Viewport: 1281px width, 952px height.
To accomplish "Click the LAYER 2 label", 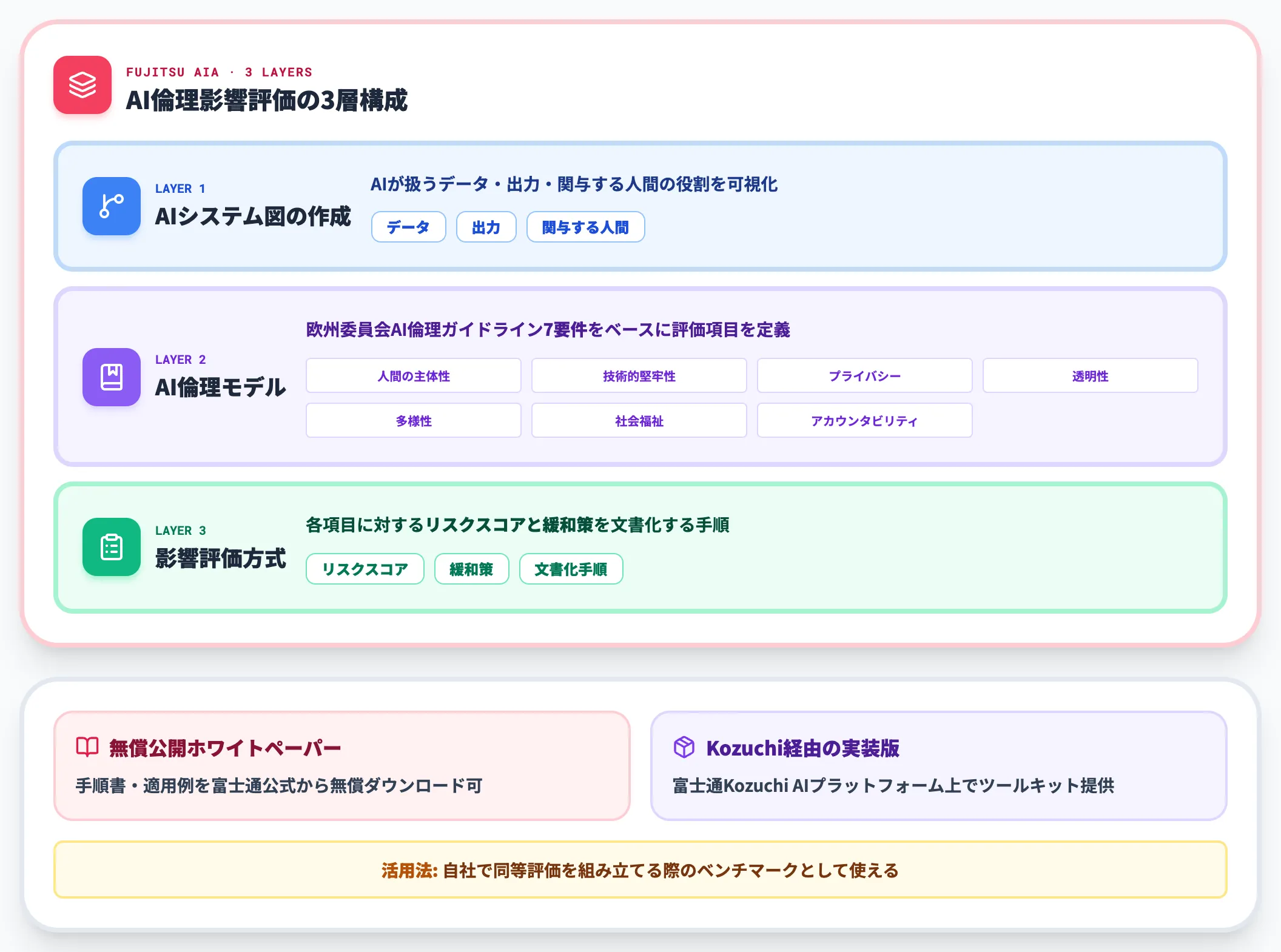I will 181,360.
